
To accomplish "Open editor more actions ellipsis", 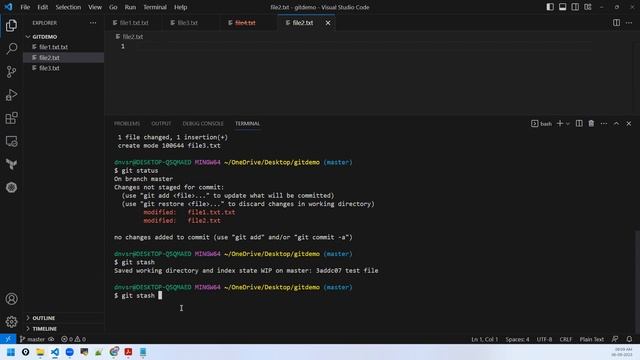I will pos(629,23).
